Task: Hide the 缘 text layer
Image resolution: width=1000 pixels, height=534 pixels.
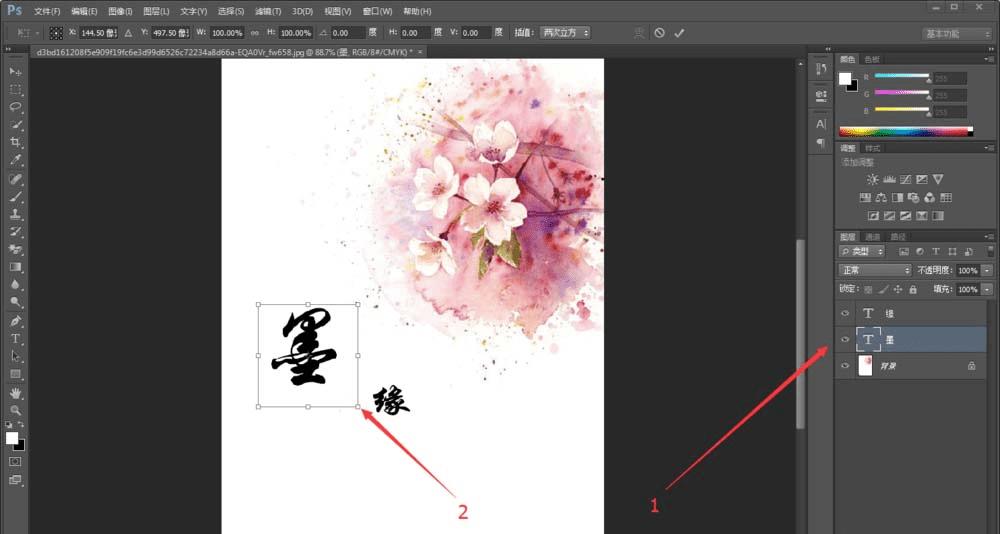Action: coord(845,313)
